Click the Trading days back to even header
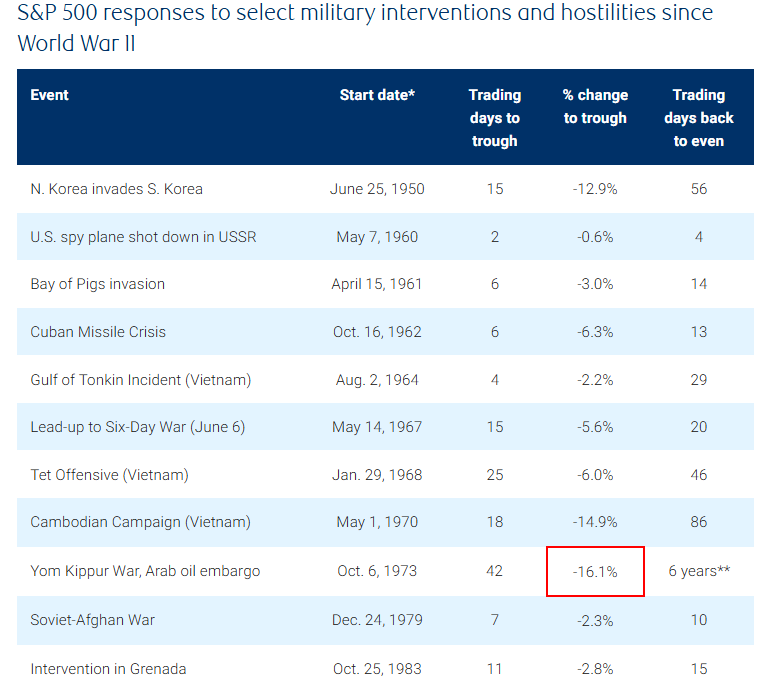The width and height of the screenshot is (774, 690). [698, 118]
